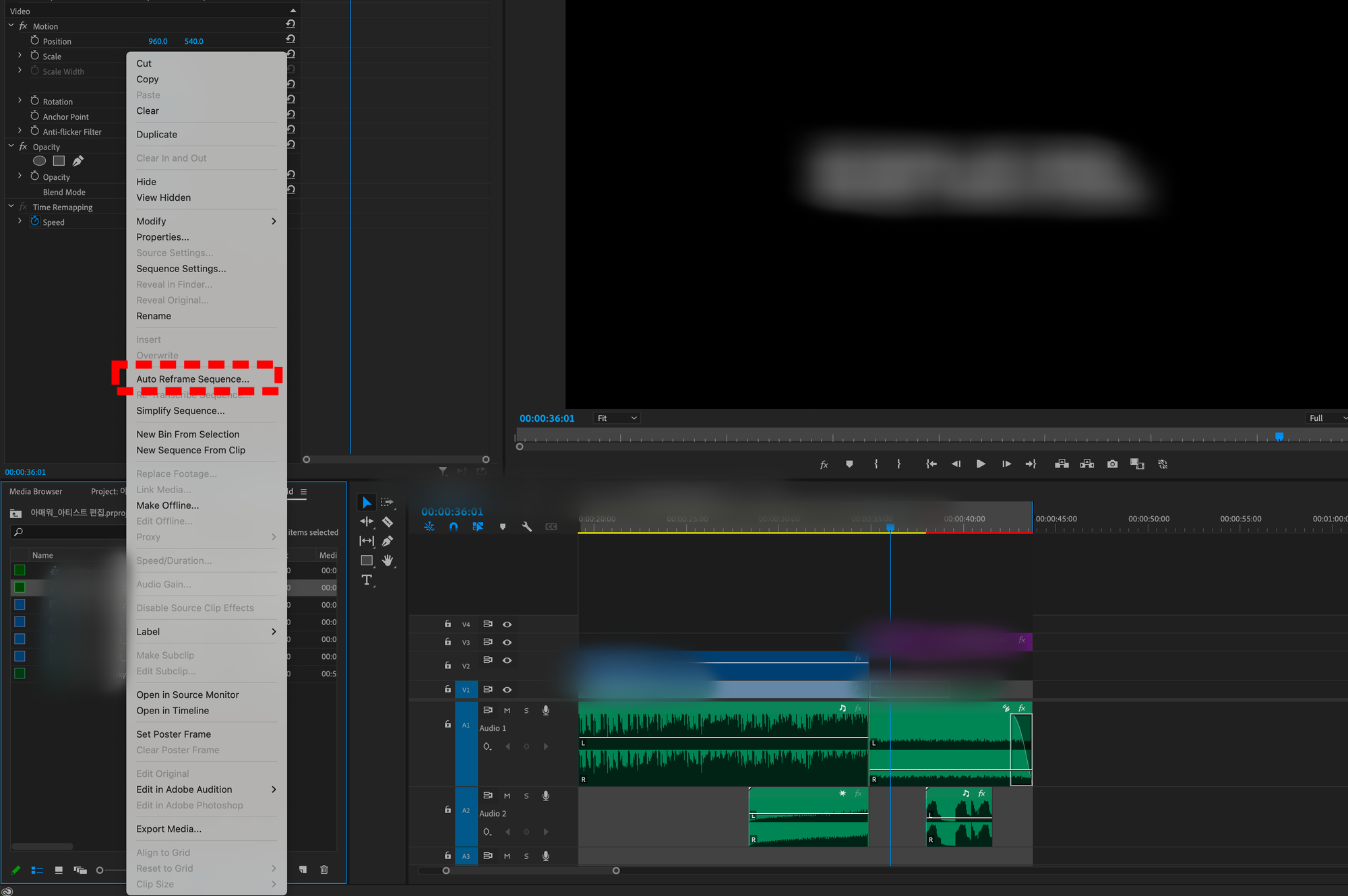Click the Position X value 960.0
This screenshot has height=896, width=1348.
[158, 41]
